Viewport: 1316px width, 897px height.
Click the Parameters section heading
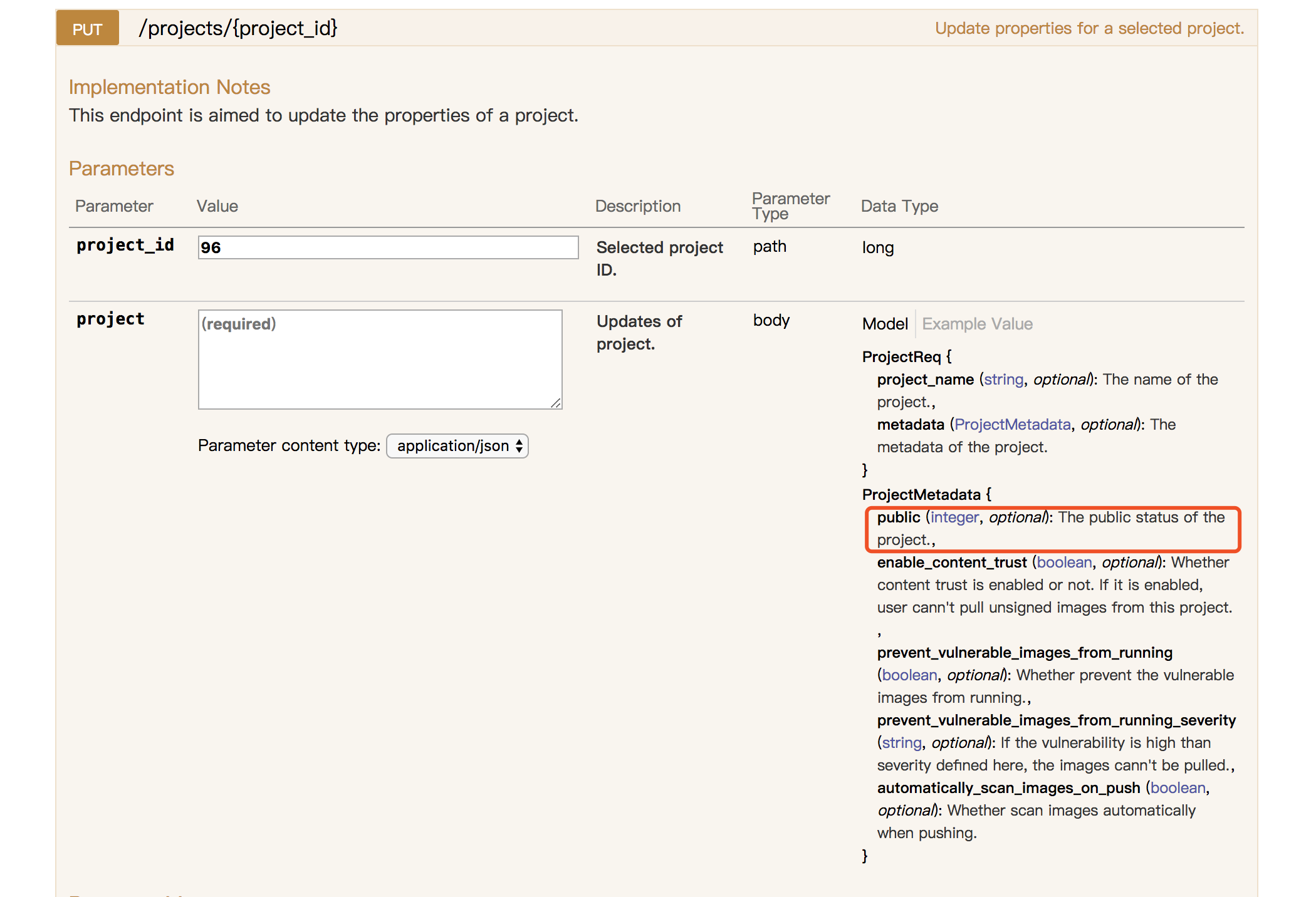click(x=122, y=169)
